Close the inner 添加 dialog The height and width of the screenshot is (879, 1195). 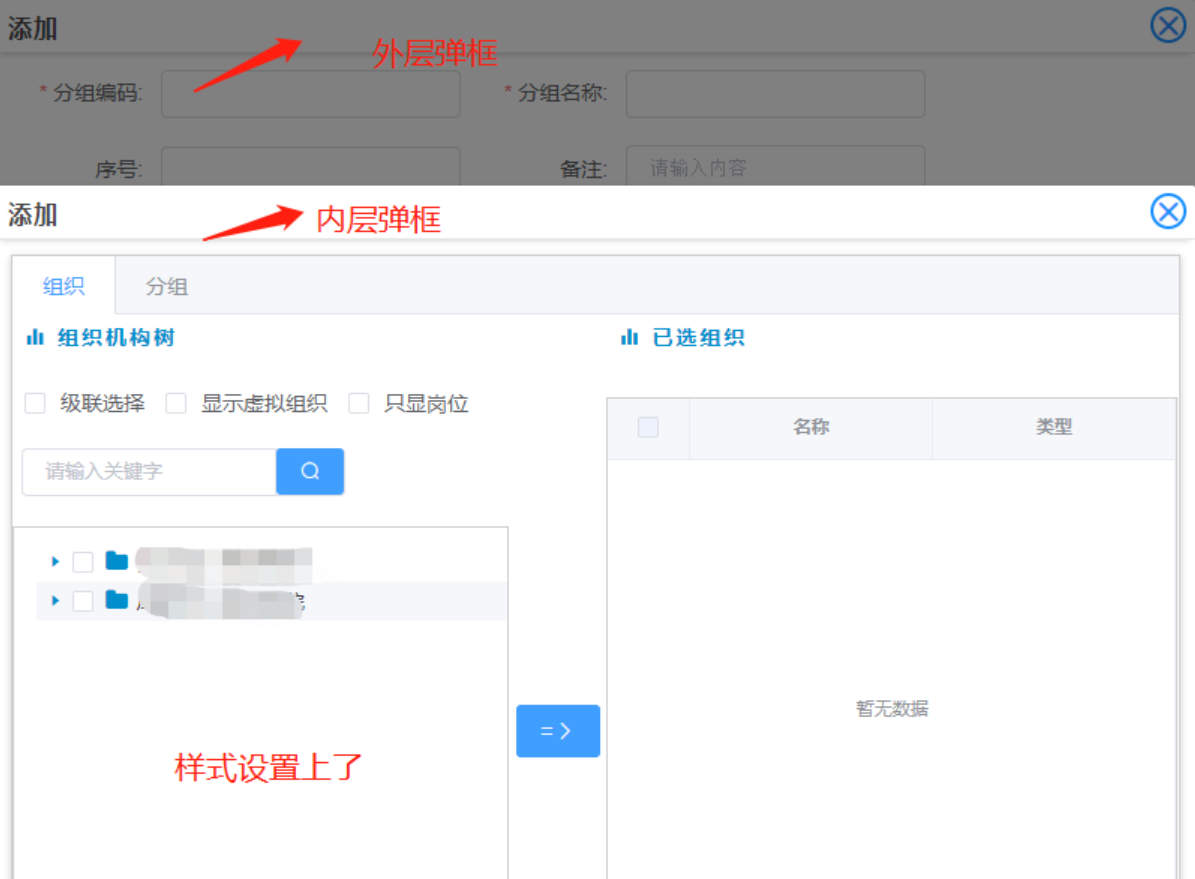pos(1167,211)
